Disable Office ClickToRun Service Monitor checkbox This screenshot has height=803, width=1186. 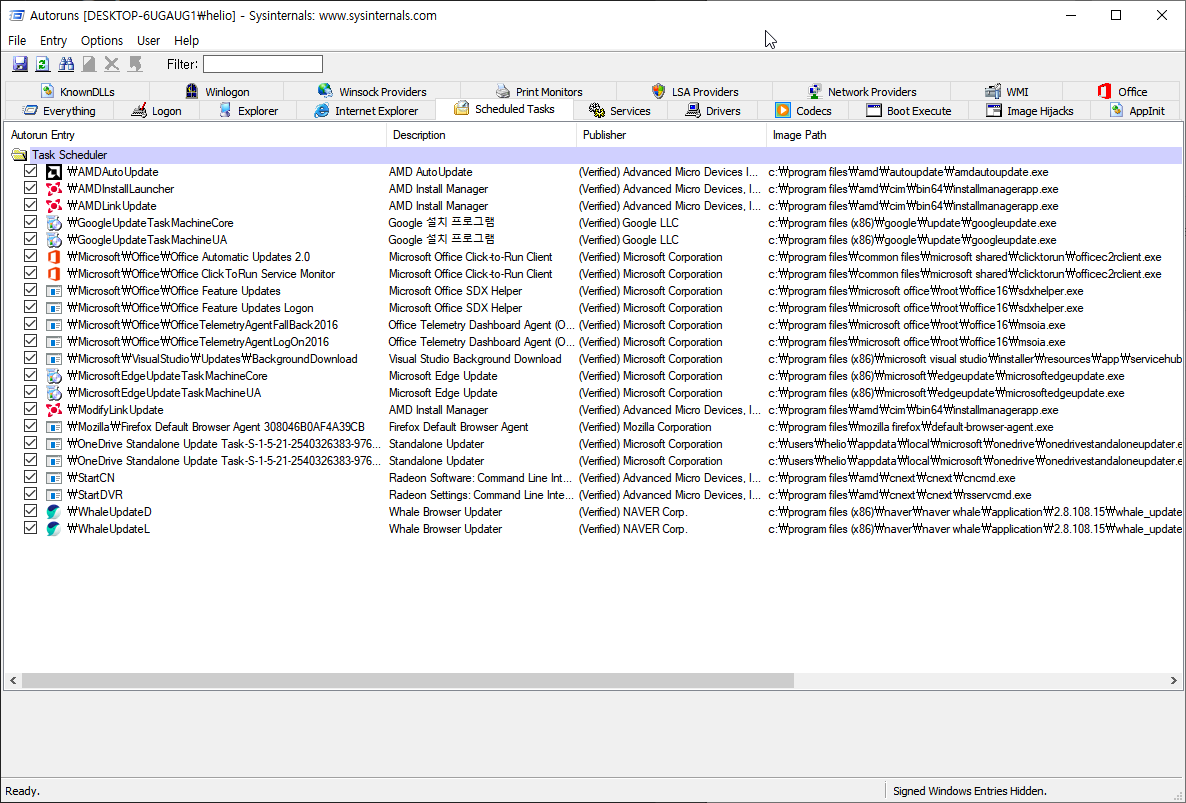pos(30,273)
